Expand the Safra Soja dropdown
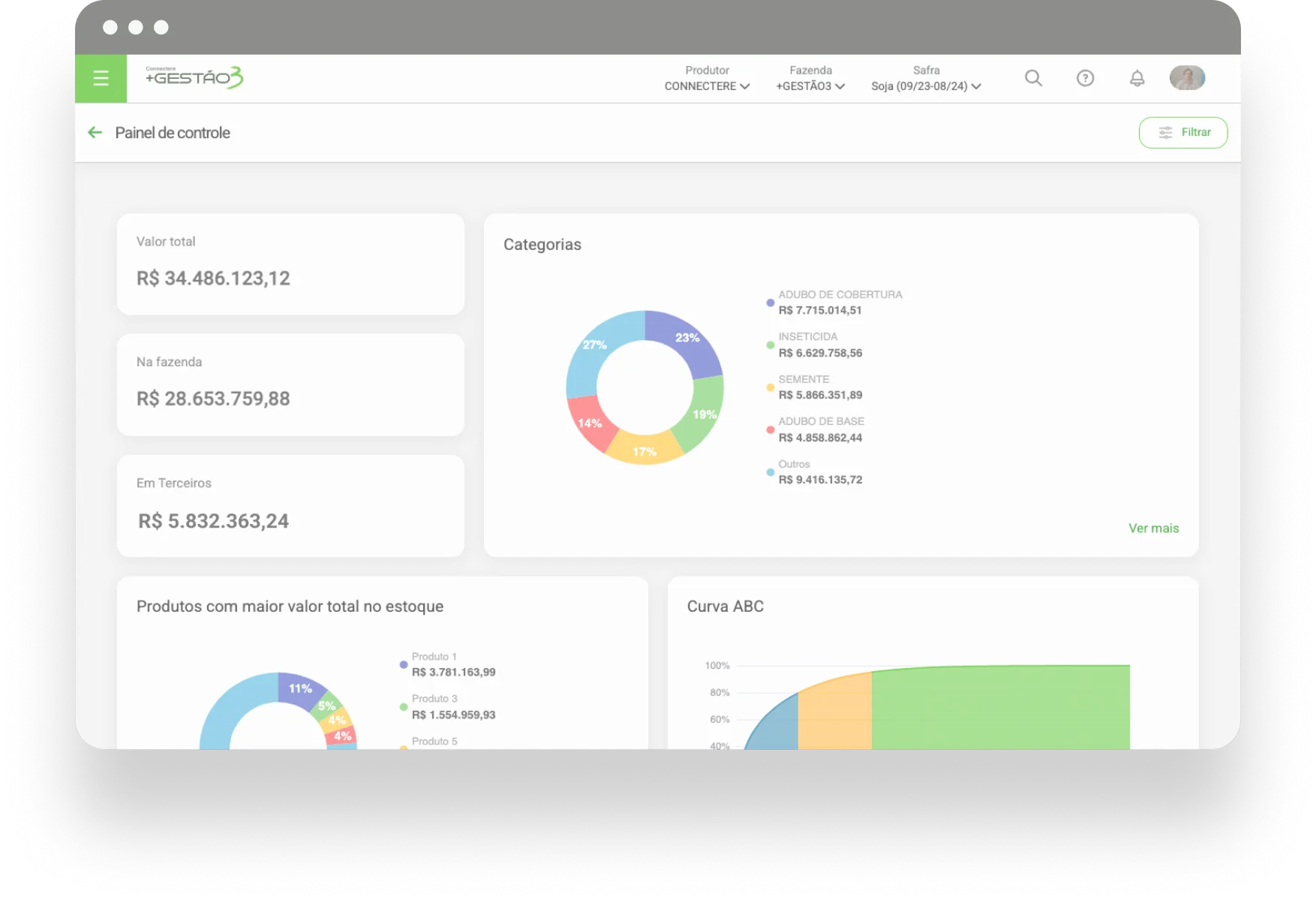 tap(926, 79)
